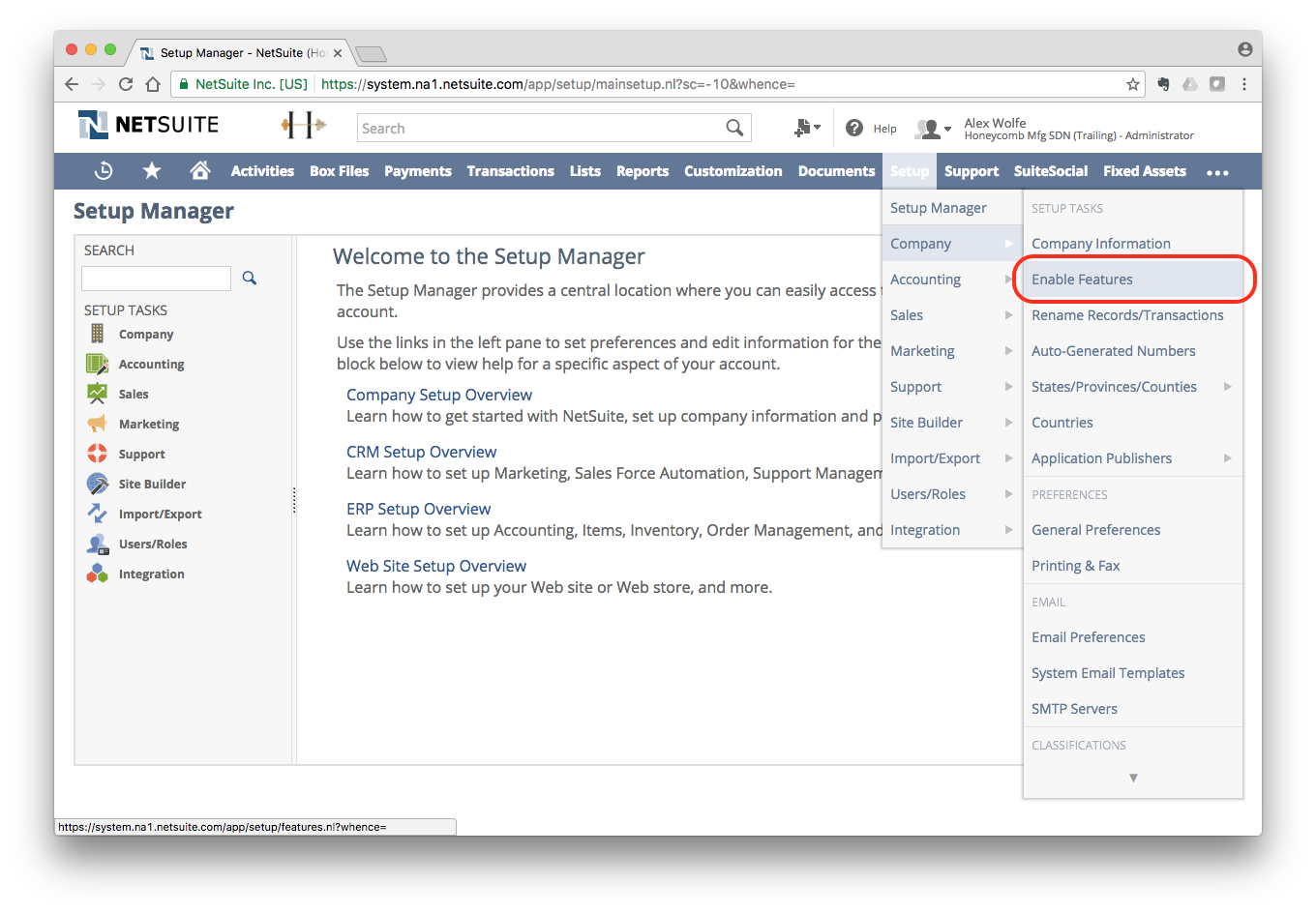1316x913 pixels.
Task: Open the Fixed Assets menu
Action: [1145, 171]
